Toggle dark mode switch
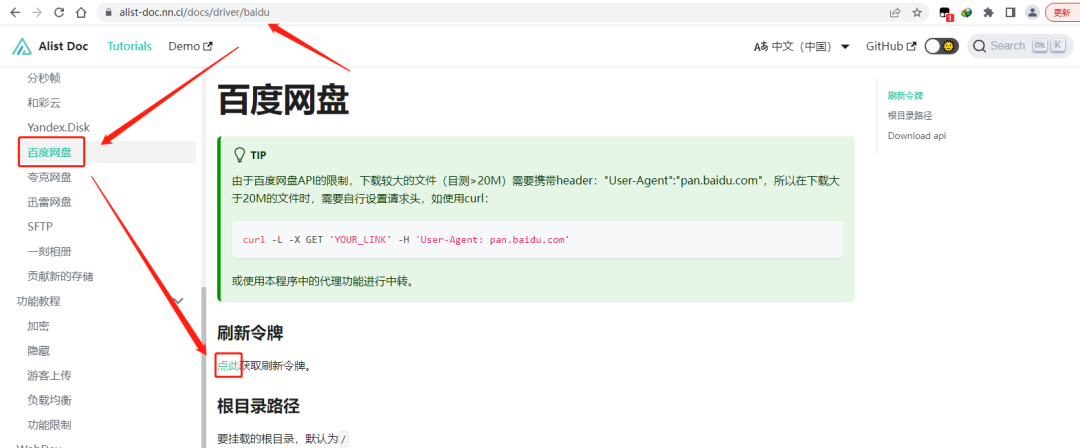1080x448 pixels. click(x=942, y=46)
